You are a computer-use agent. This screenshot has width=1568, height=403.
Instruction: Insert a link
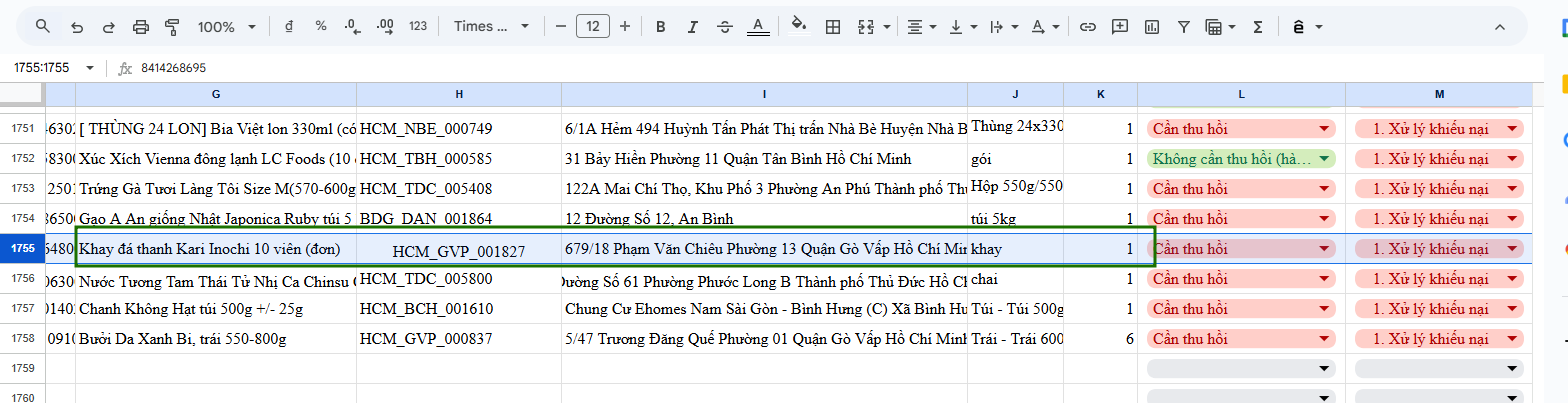[x=1088, y=26]
